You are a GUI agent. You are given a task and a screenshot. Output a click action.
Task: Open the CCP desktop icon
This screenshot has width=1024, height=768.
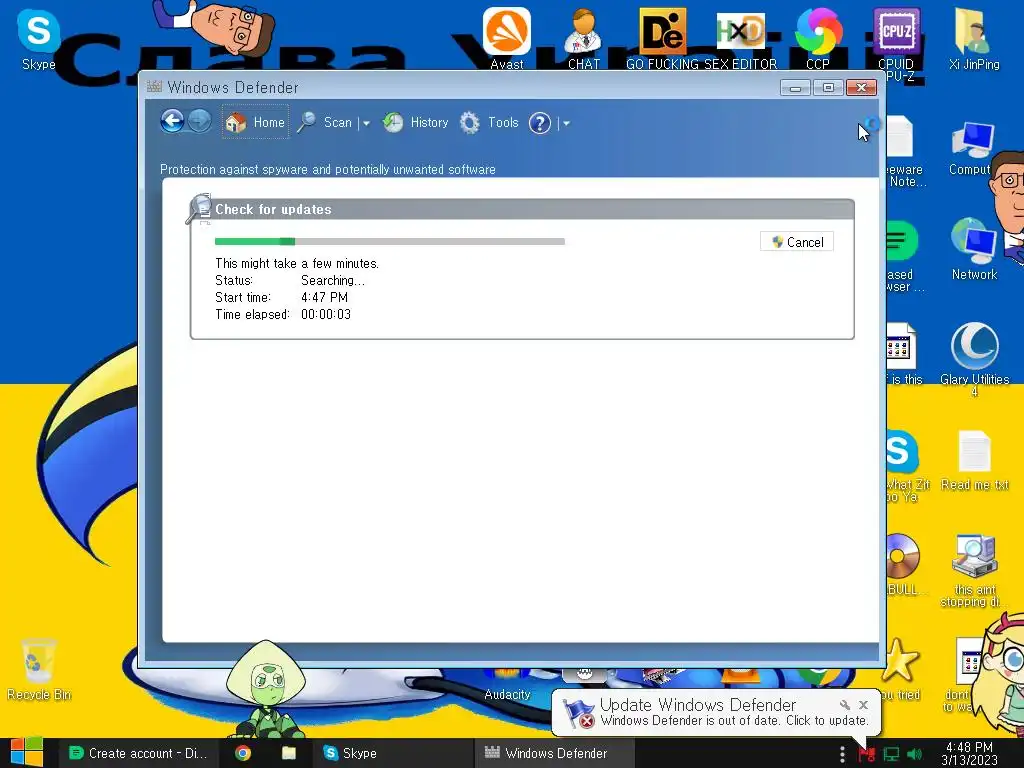pyautogui.click(x=818, y=38)
